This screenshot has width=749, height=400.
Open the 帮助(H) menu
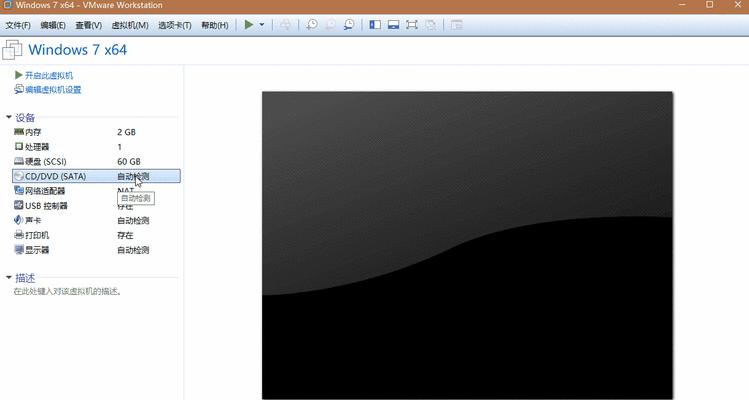(x=214, y=25)
